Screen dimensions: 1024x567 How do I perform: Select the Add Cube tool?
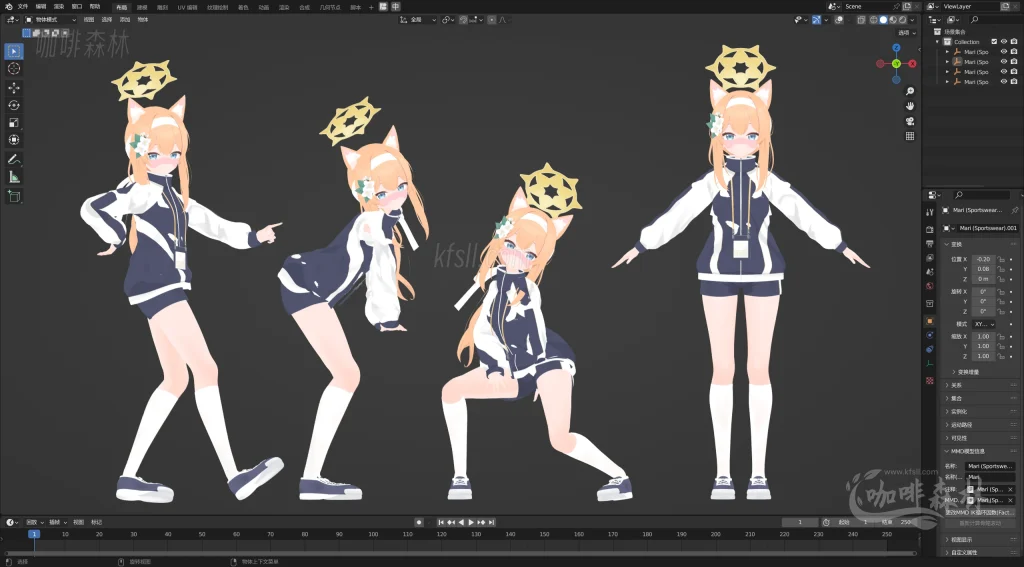[14, 196]
